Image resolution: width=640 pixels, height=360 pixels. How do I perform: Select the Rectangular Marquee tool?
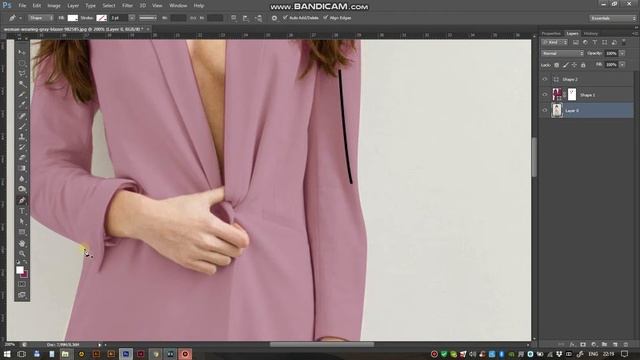pyautogui.click(x=22, y=63)
